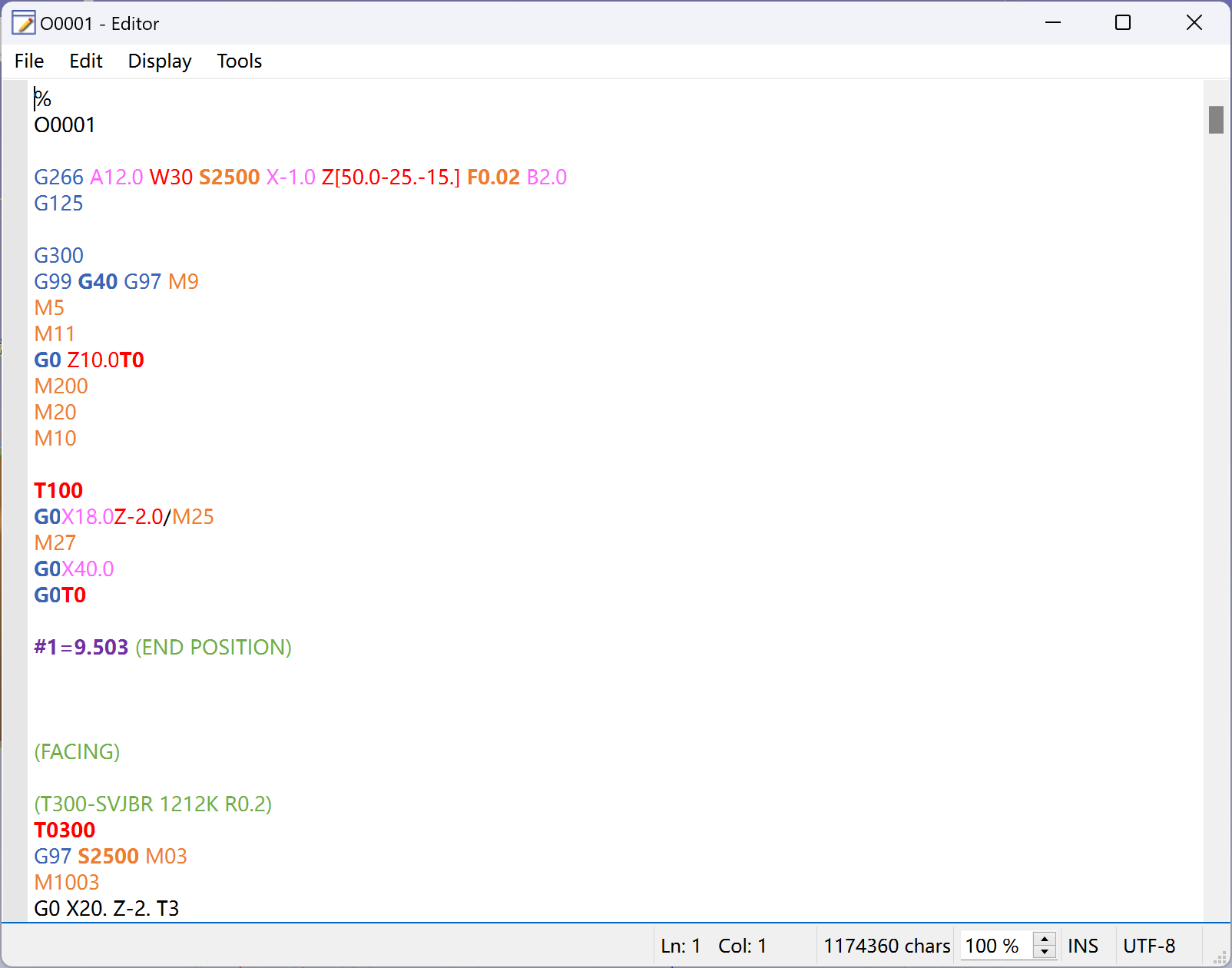Click the vertical scrollbar thumb
The image size is (1232, 968).
click(1216, 120)
